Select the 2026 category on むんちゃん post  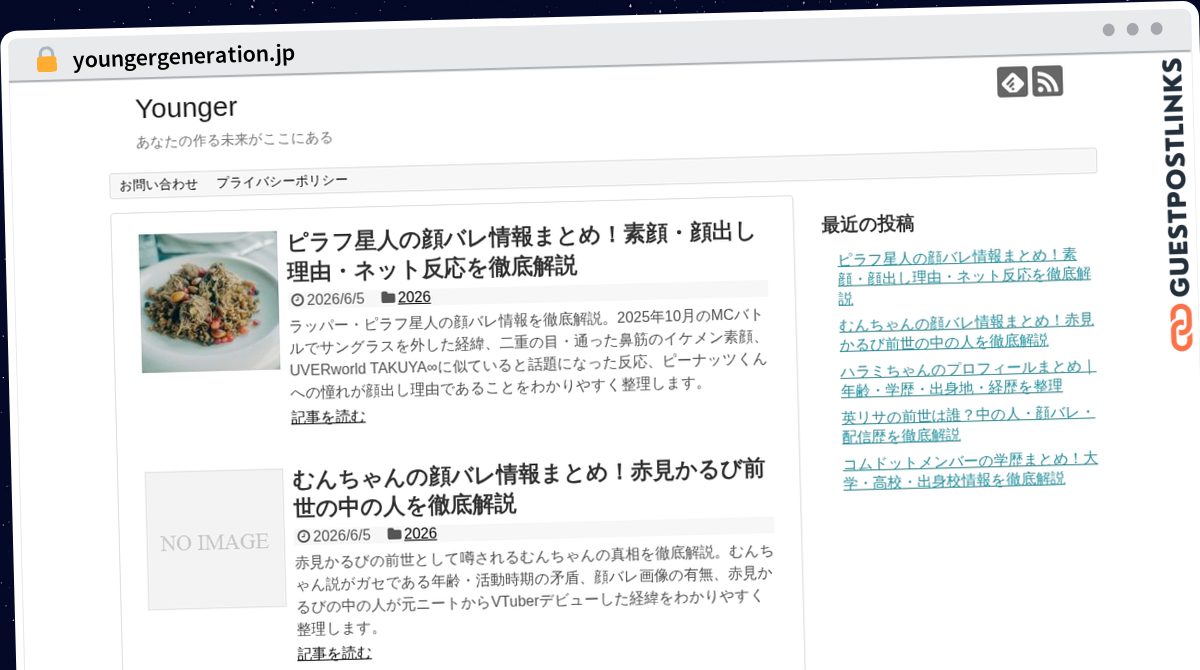[x=420, y=533]
